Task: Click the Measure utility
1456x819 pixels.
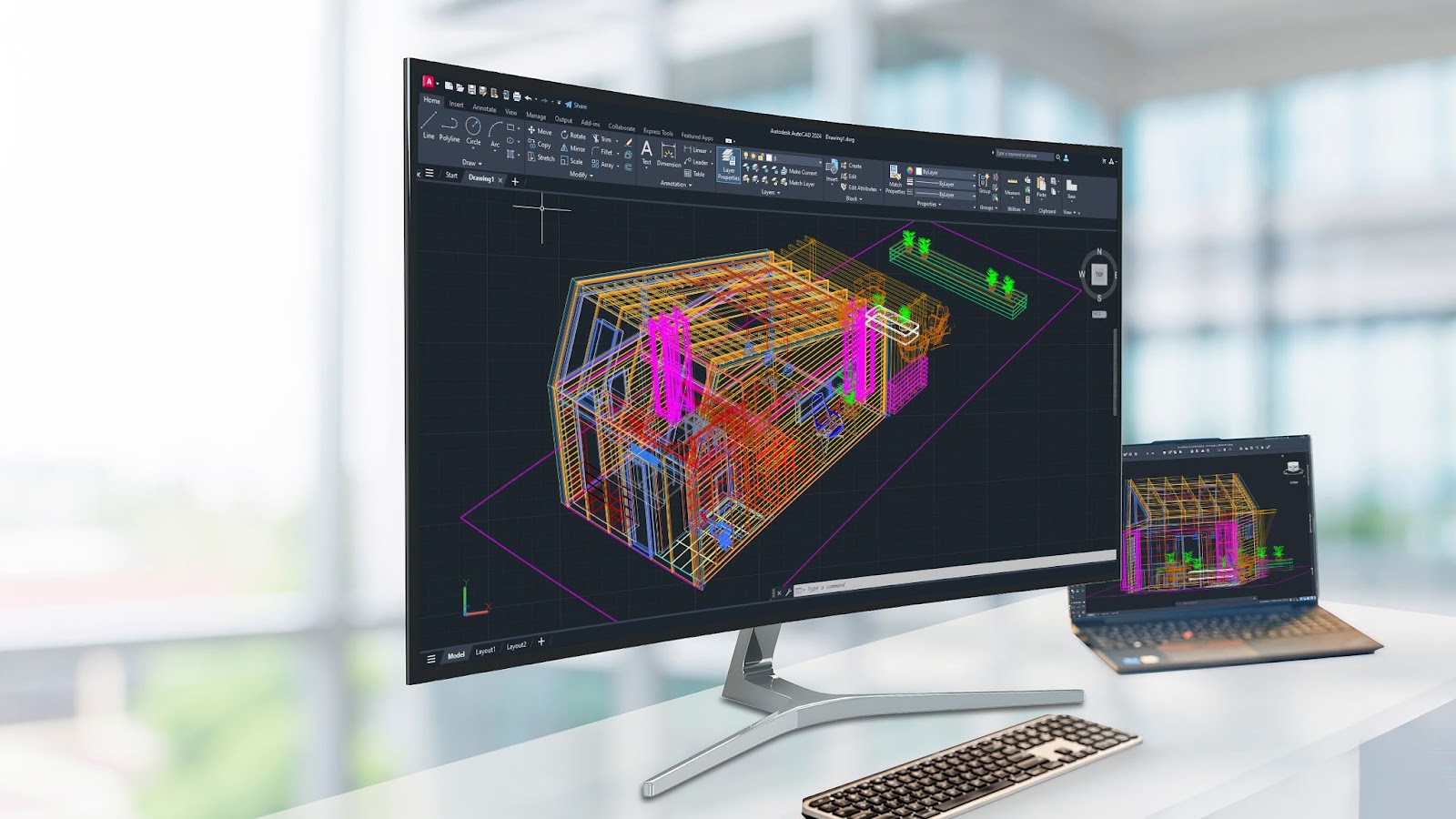Action: pyautogui.click(x=1013, y=188)
